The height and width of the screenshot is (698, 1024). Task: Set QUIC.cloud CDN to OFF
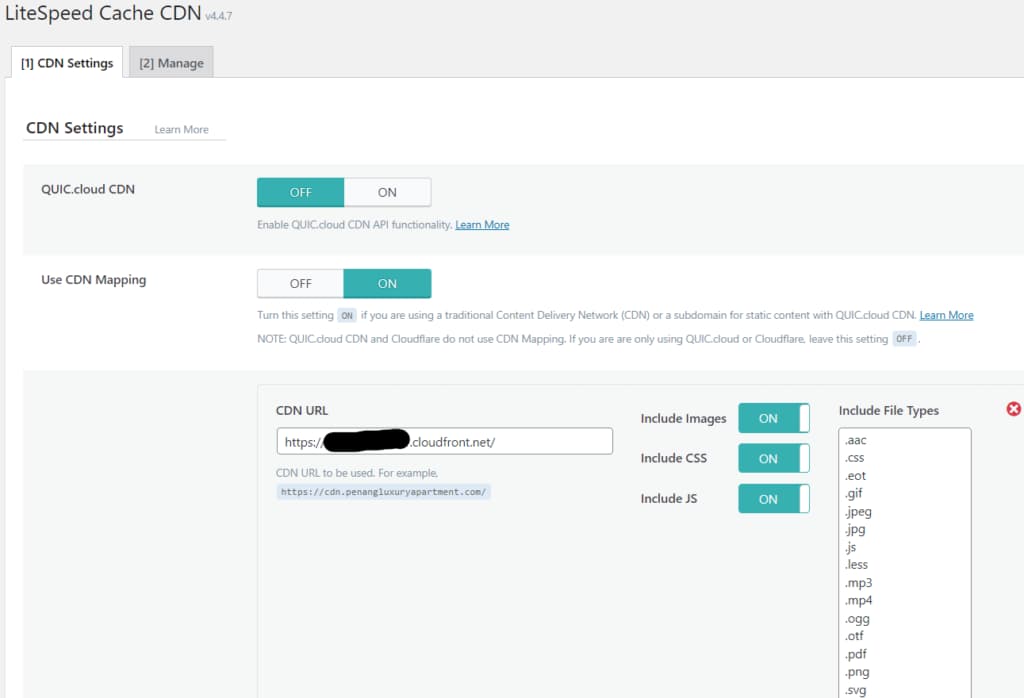click(300, 192)
